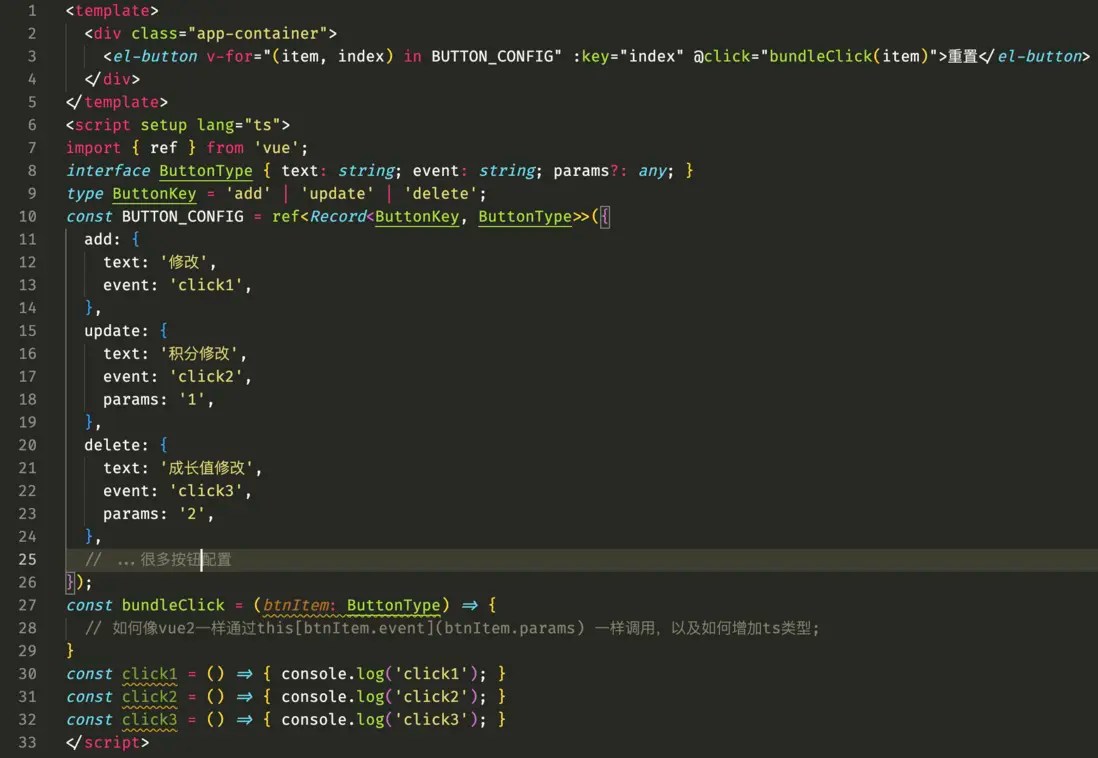This screenshot has height=758, width=1098.
Task: Click the underlined click3 identifier on line 32
Action: pyautogui.click(x=148, y=720)
